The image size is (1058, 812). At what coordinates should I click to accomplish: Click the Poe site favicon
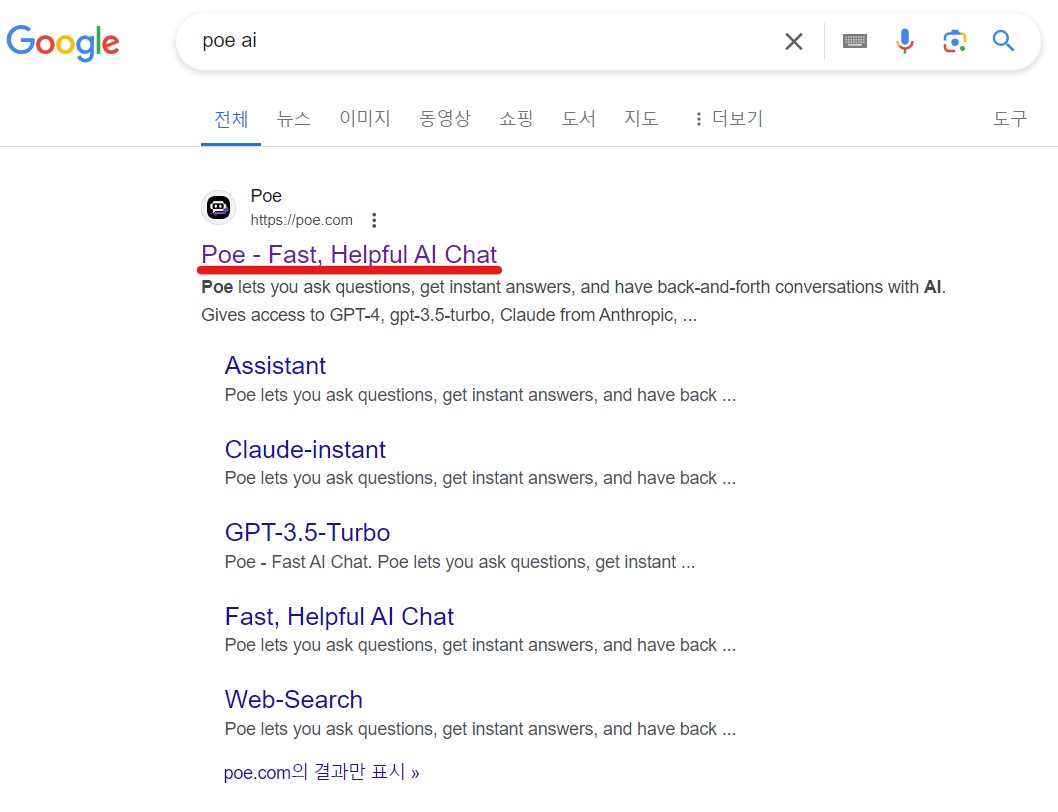[218, 207]
